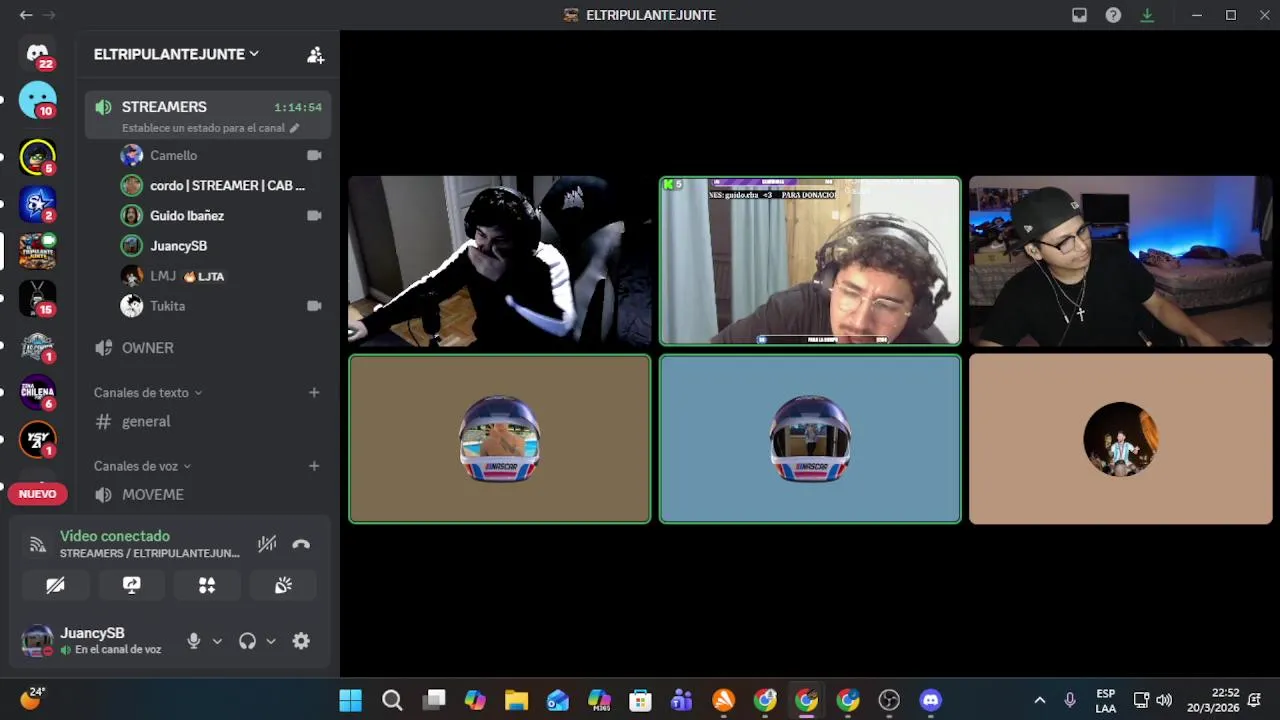Toggle microphone mute
1280x720 pixels.
point(194,641)
